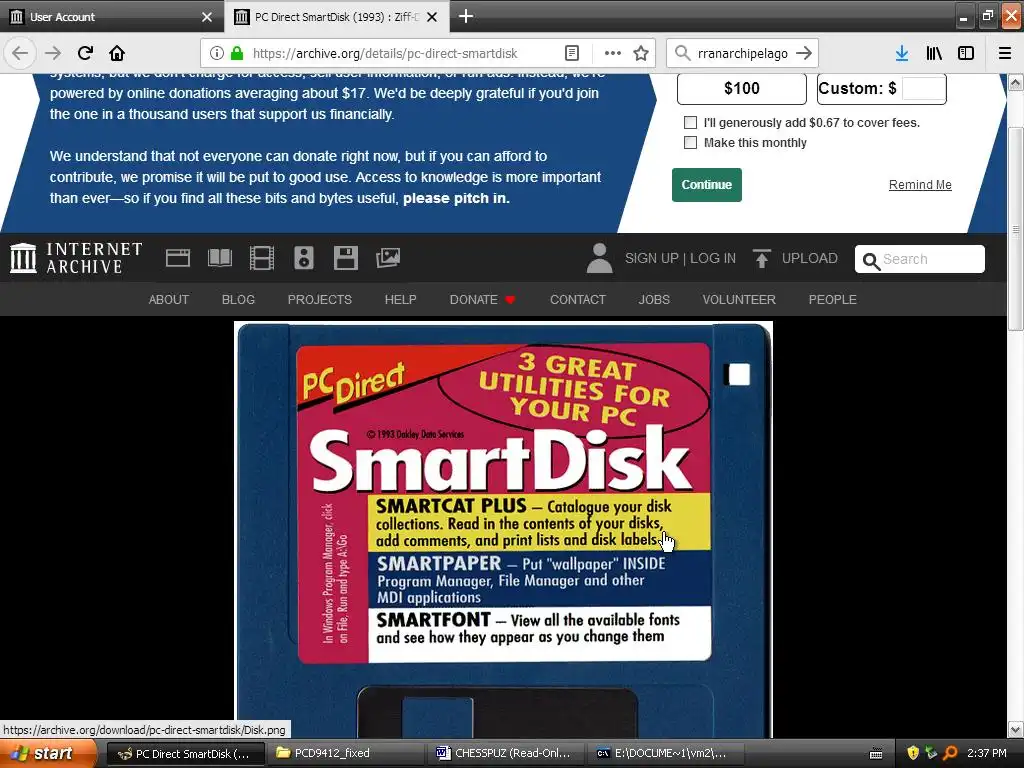The height and width of the screenshot is (768, 1024).
Task: Bookmark this page with the star icon
Action: tap(641, 53)
